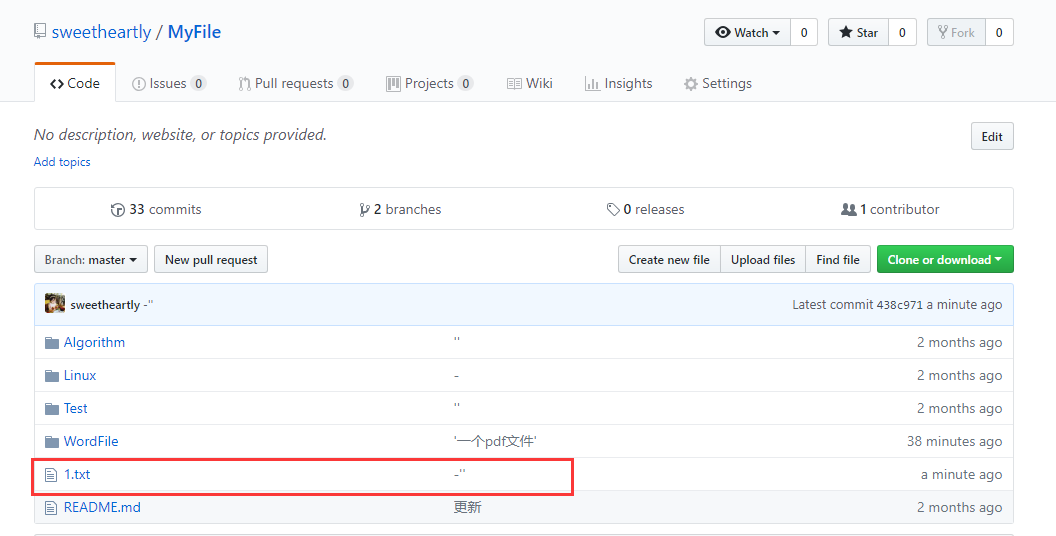Screen dimensions: 1056x536
Task: Expand the Clone or download dropdown
Action: pyautogui.click(x=945, y=259)
